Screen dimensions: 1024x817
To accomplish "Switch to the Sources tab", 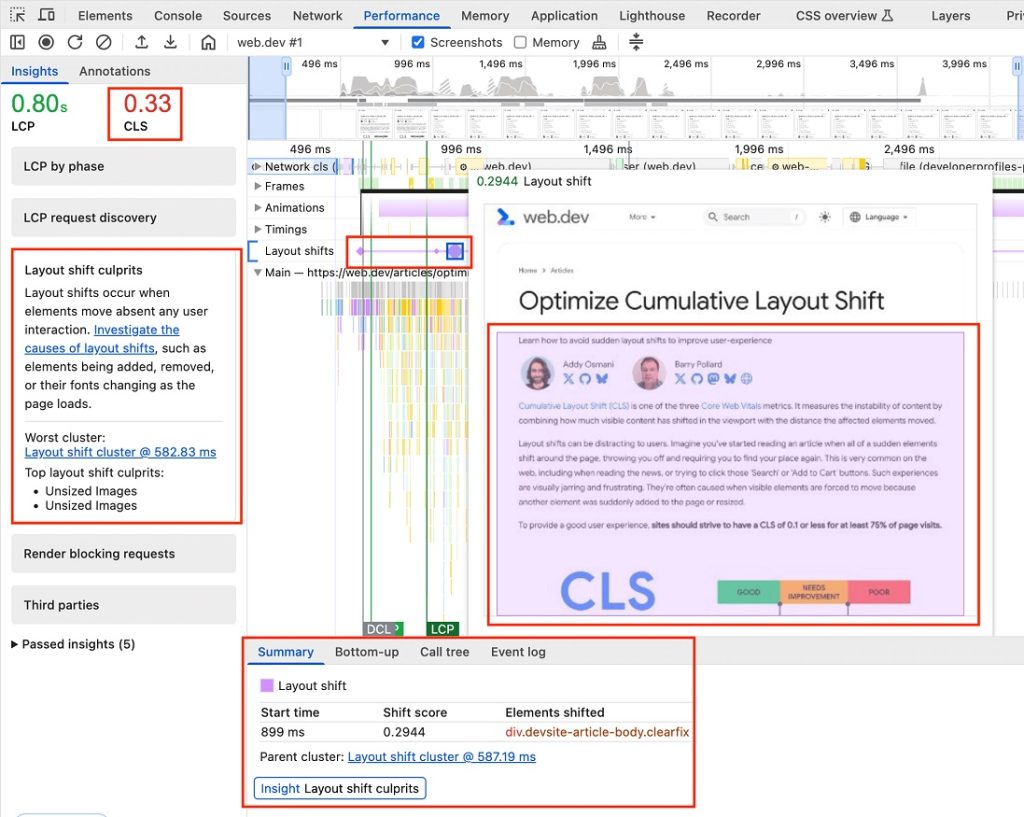I will 246,15.
